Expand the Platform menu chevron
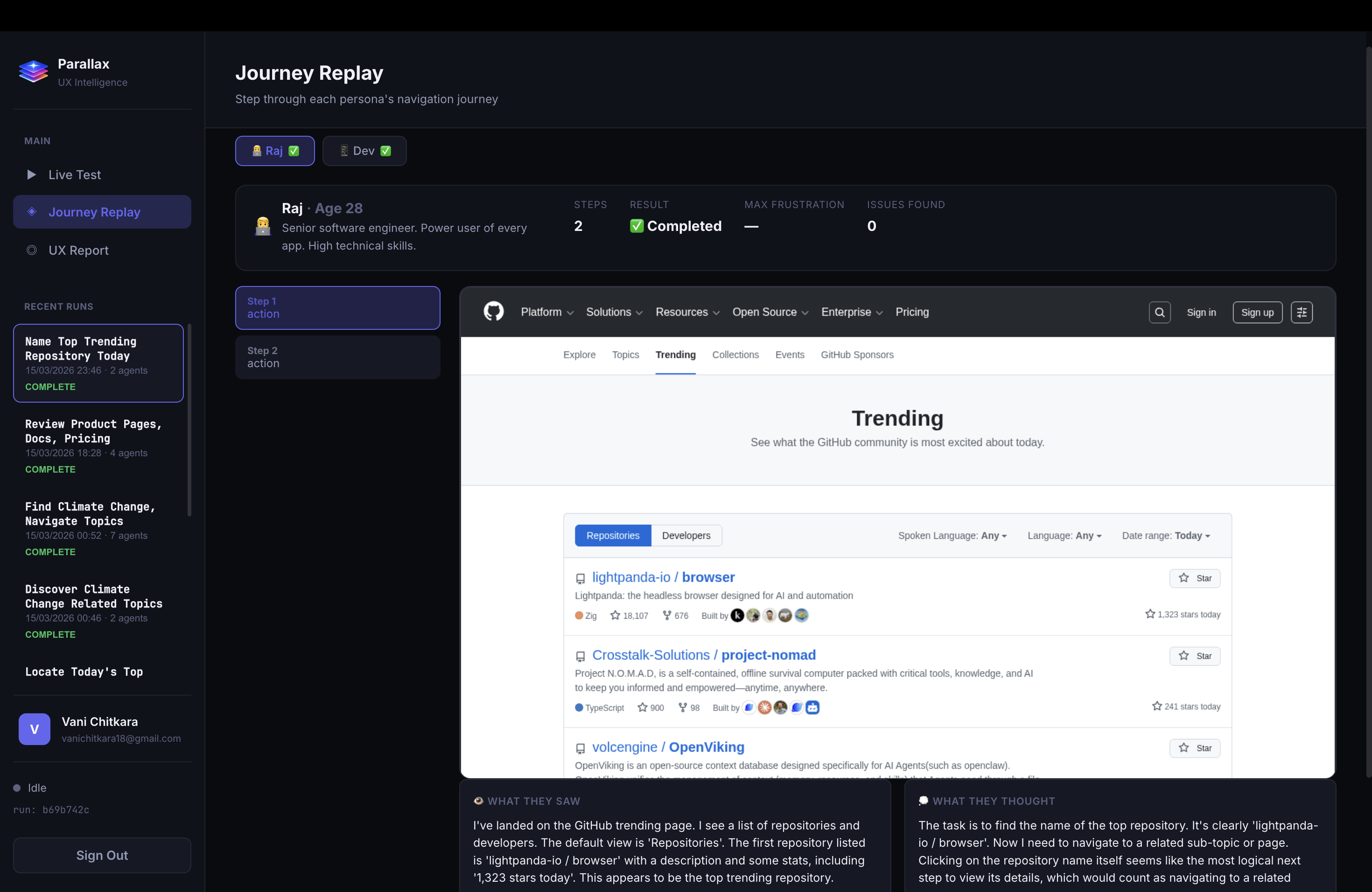The height and width of the screenshot is (892, 1372). (x=570, y=313)
